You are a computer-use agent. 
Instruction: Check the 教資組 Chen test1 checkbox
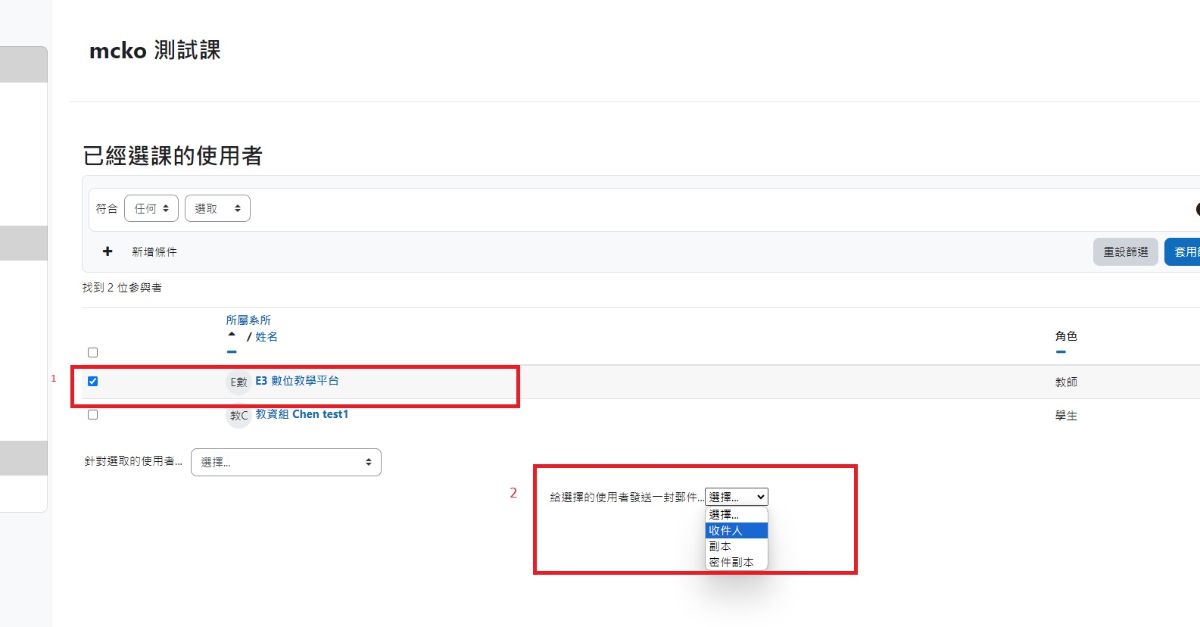point(93,415)
